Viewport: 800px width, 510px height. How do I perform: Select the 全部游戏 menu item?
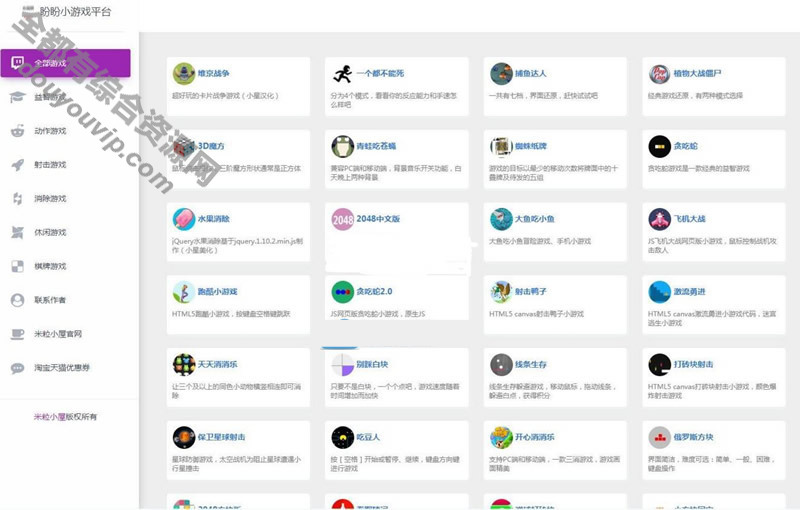pyautogui.click(x=65, y=63)
